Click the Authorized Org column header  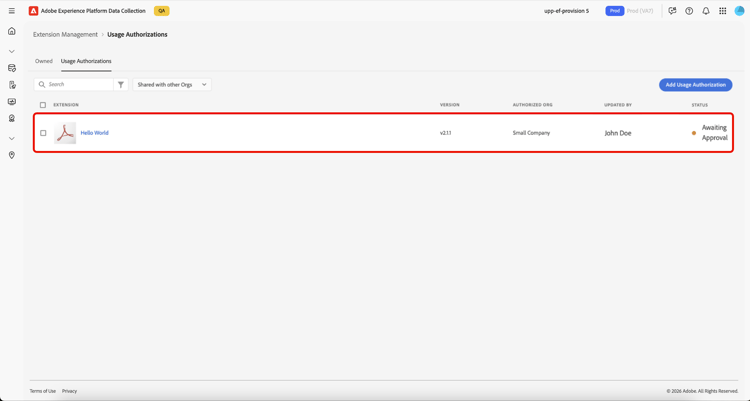(x=532, y=105)
